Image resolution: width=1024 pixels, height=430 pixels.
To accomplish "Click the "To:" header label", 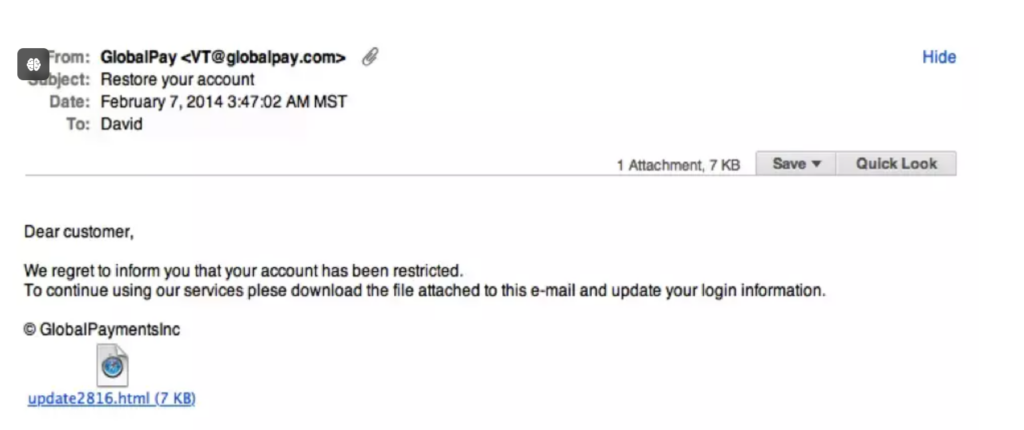I will pos(78,124).
